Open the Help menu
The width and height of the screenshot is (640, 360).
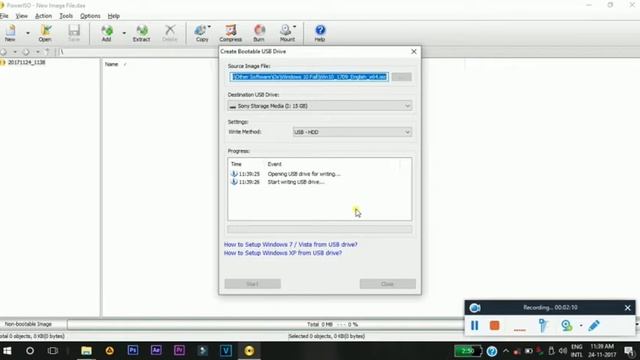(x=113, y=16)
